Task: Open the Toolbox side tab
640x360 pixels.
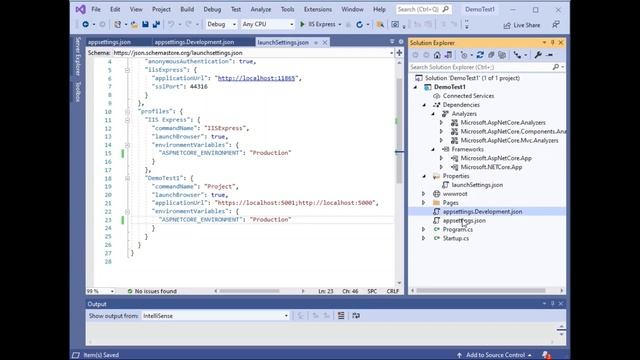Action: 78,92
